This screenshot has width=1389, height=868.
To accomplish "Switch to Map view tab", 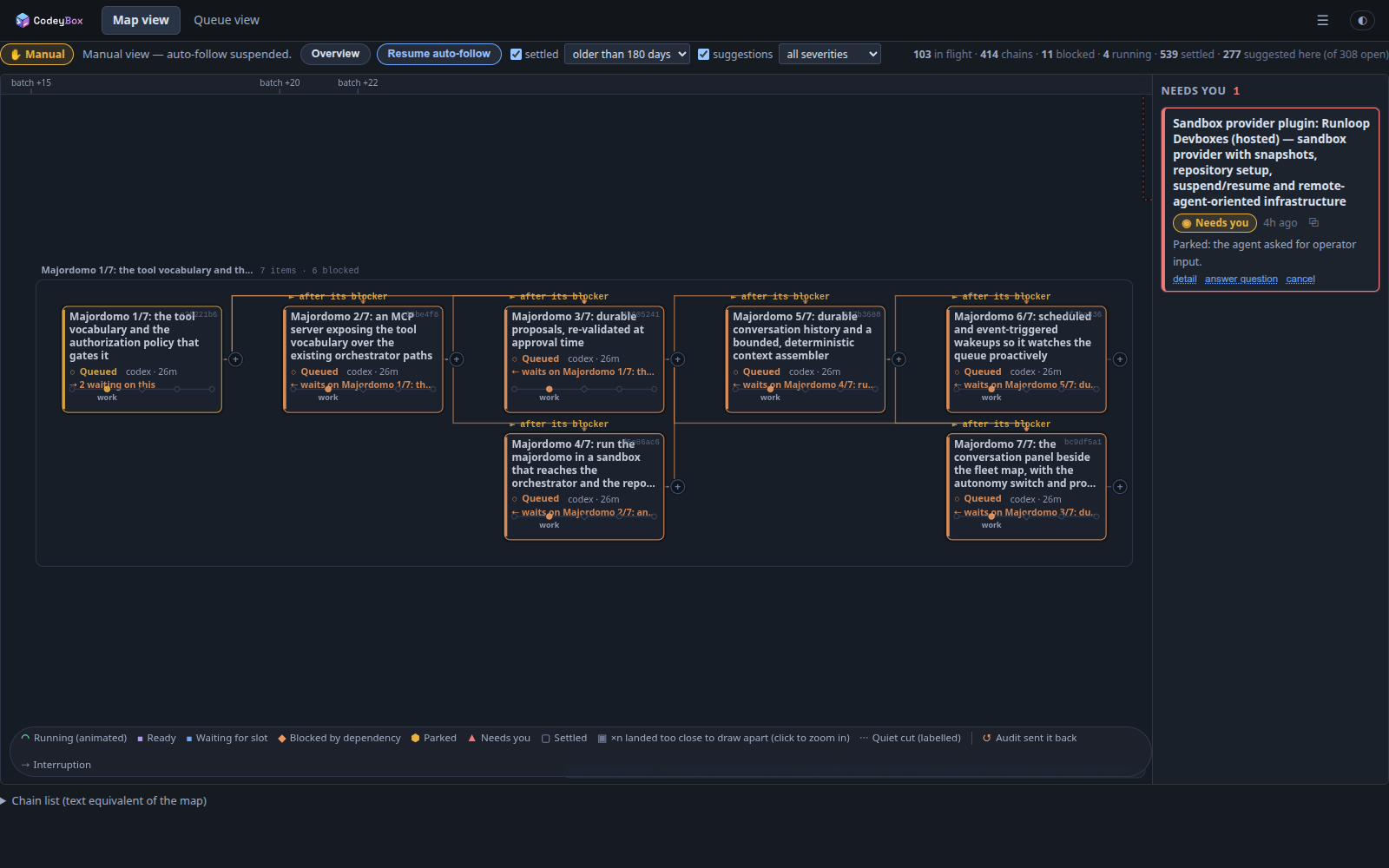I will coord(141,20).
